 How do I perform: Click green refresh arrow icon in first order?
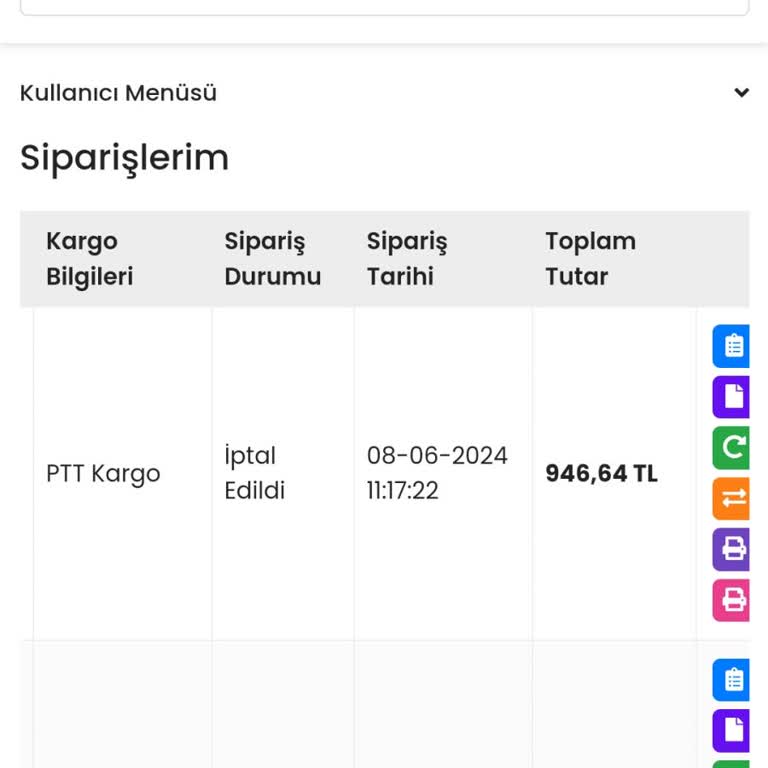click(x=732, y=448)
